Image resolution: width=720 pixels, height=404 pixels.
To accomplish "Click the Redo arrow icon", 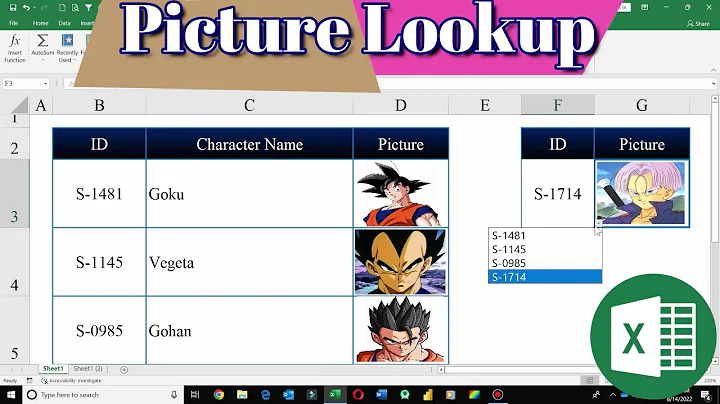I will coord(44,7).
